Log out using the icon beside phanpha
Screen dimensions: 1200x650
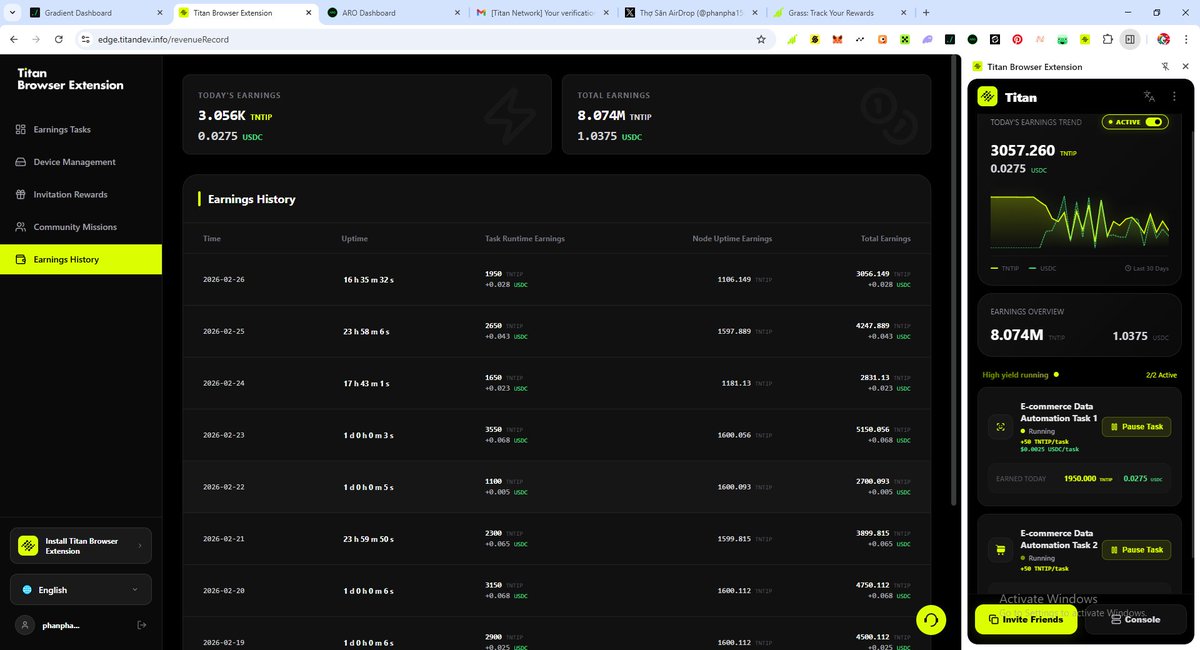click(141, 625)
